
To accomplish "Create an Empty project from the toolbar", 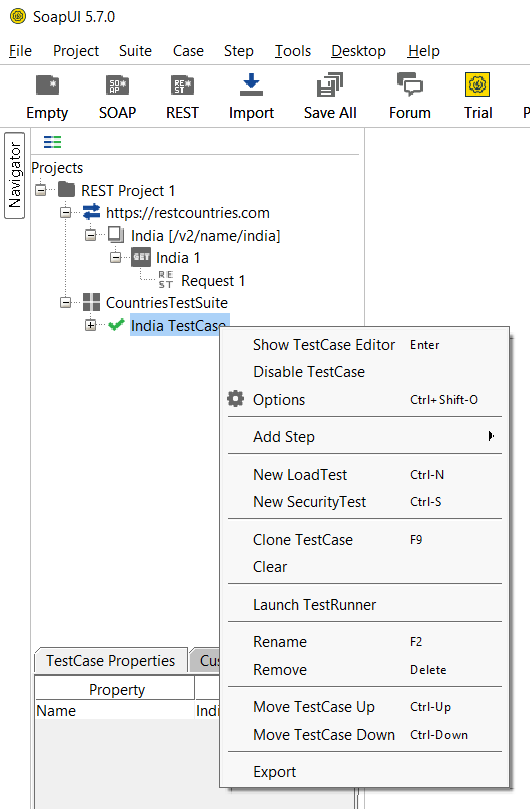I will pos(47,97).
